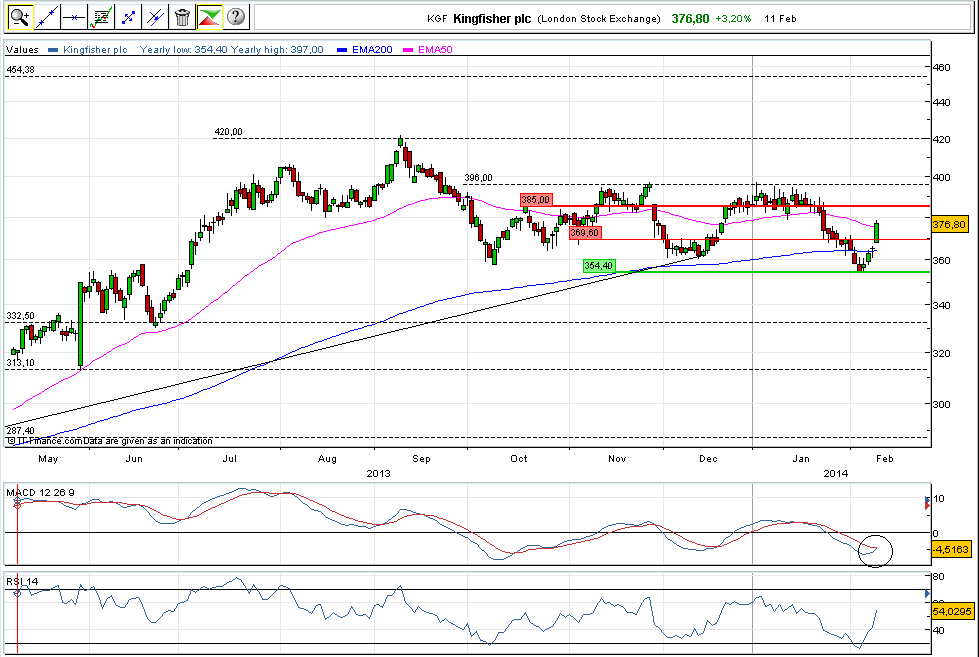Click the red '369,60' level label
Screen dimensions: 979x657
click(x=585, y=233)
